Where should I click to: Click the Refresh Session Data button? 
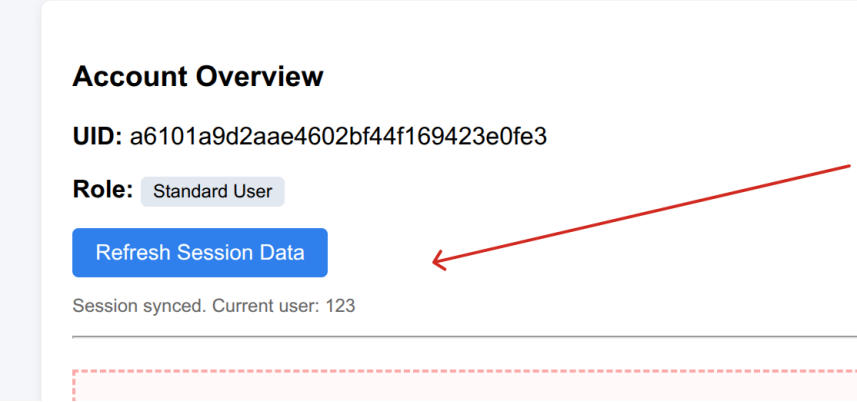pos(200,253)
